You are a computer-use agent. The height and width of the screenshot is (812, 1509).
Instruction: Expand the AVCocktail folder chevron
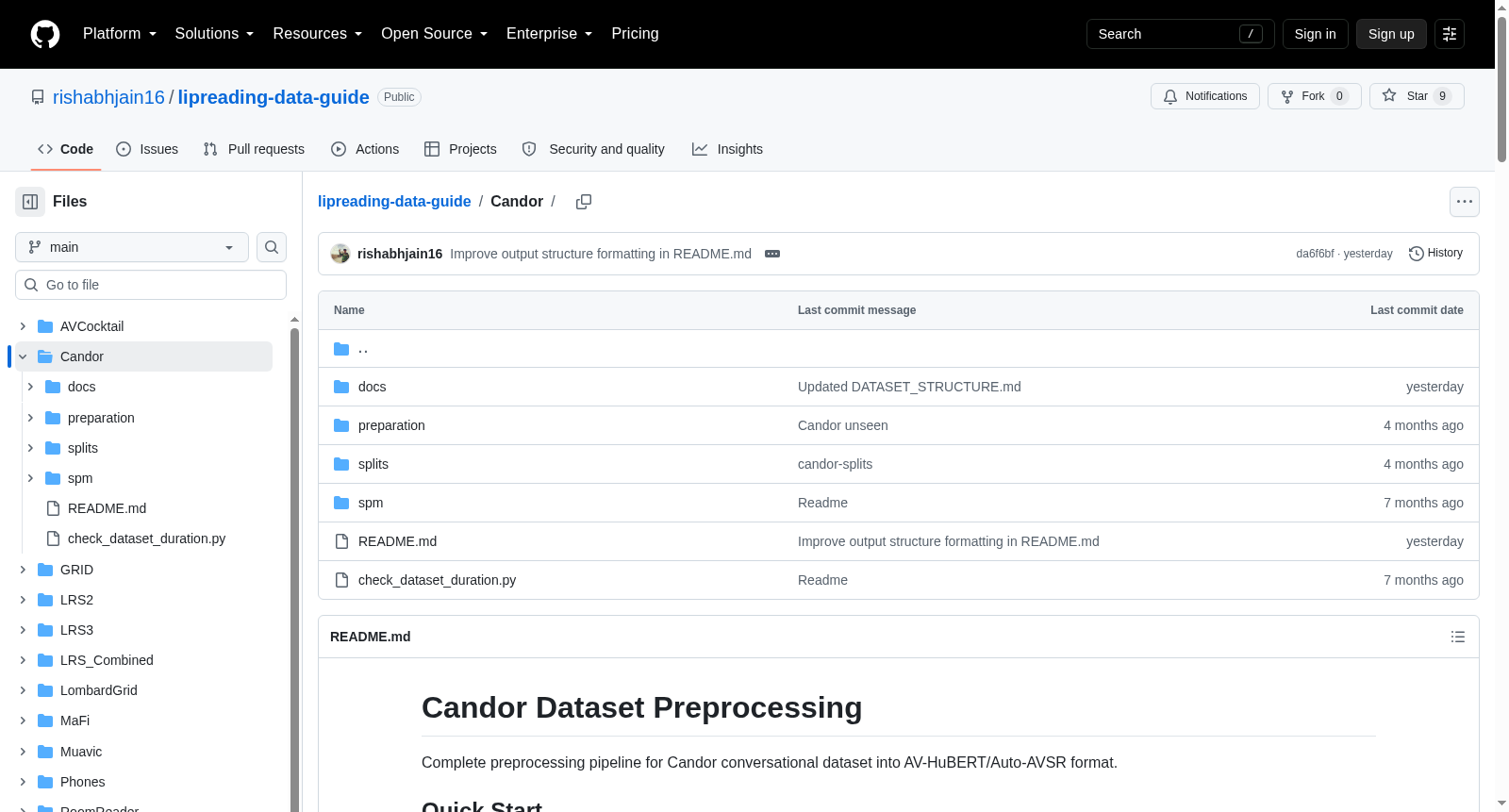pos(23,326)
